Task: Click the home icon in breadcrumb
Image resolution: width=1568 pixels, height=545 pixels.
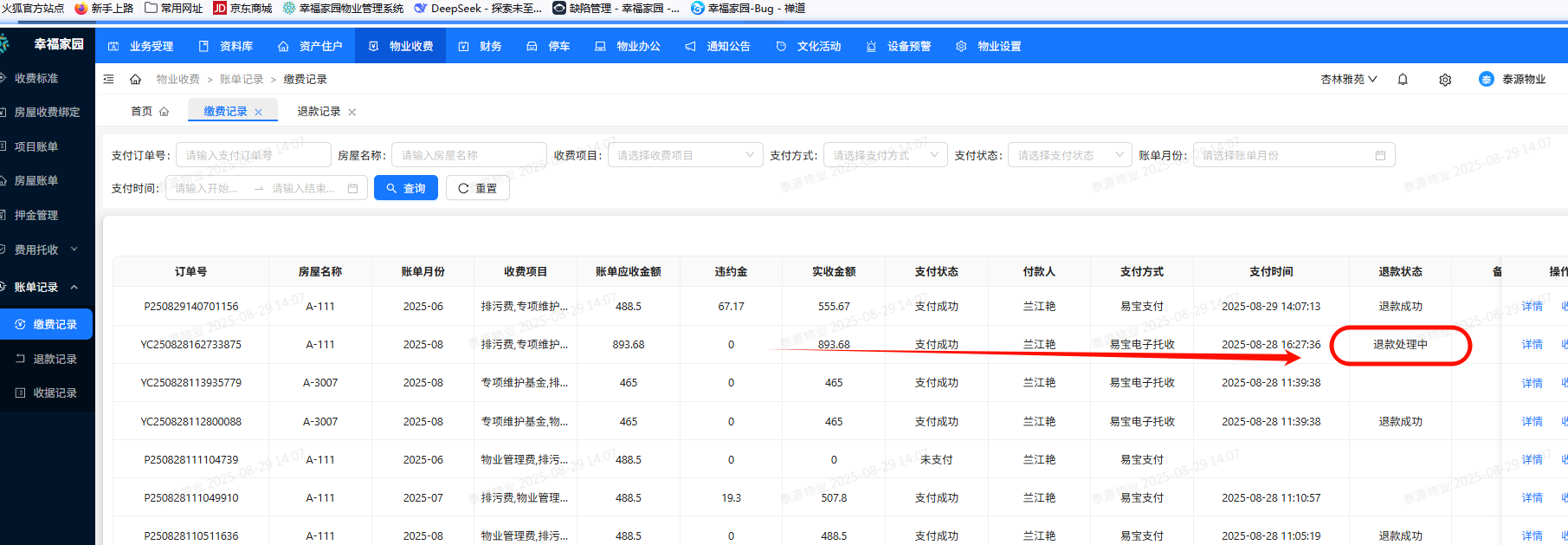Action: (x=135, y=80)
